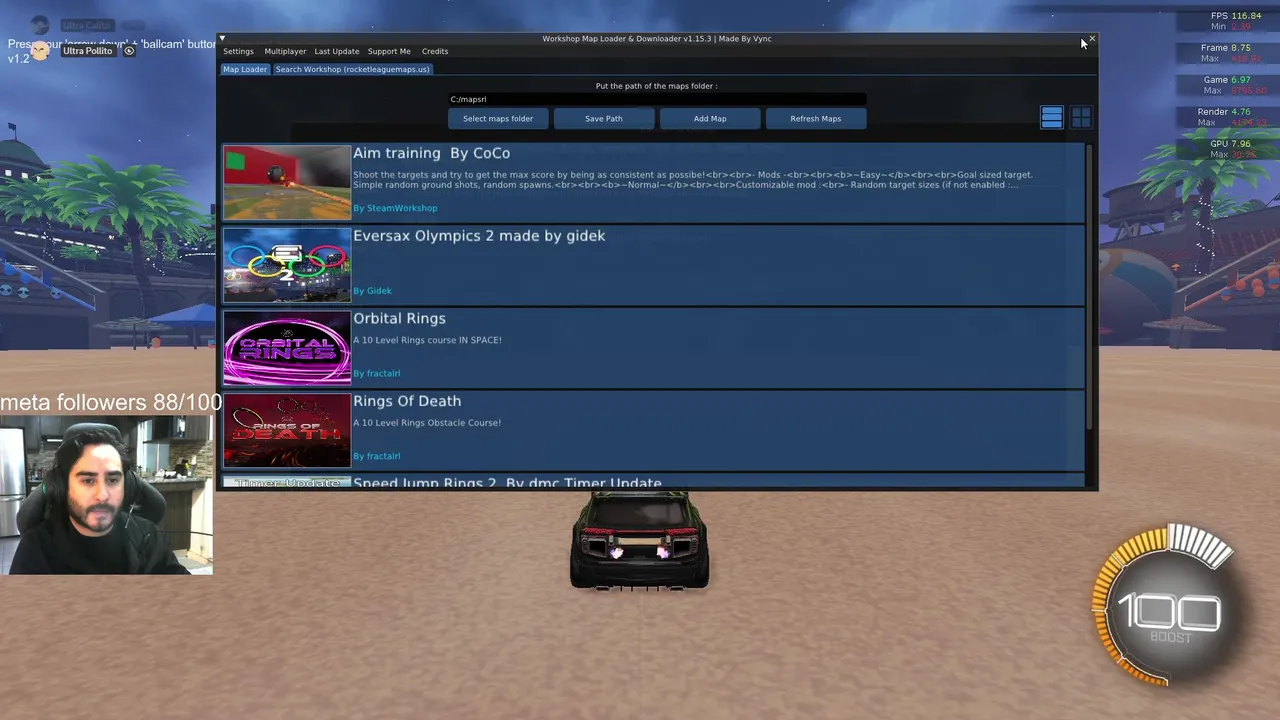1280x720 pixels.
Task: Open the Settings menu
Action: (238, 51)
